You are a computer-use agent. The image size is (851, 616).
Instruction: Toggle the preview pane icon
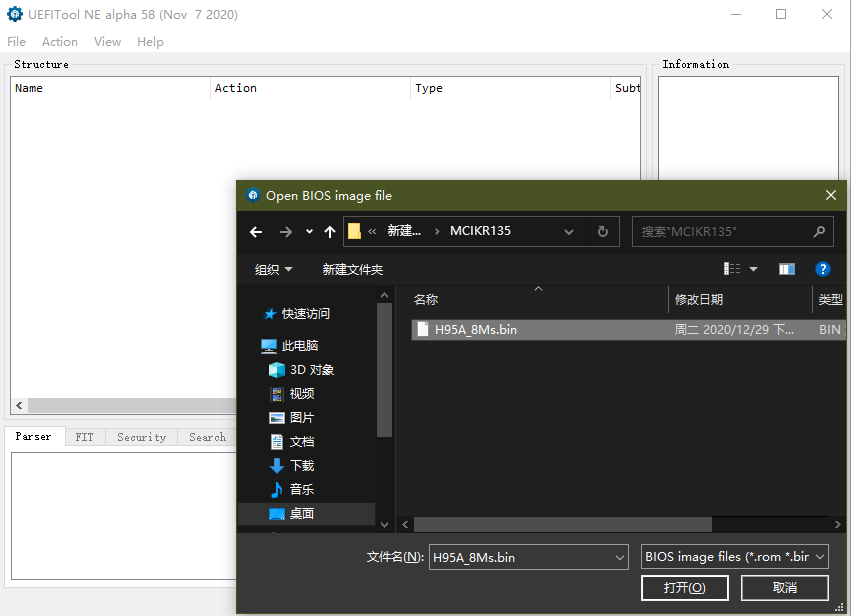[x=787, y=269]
